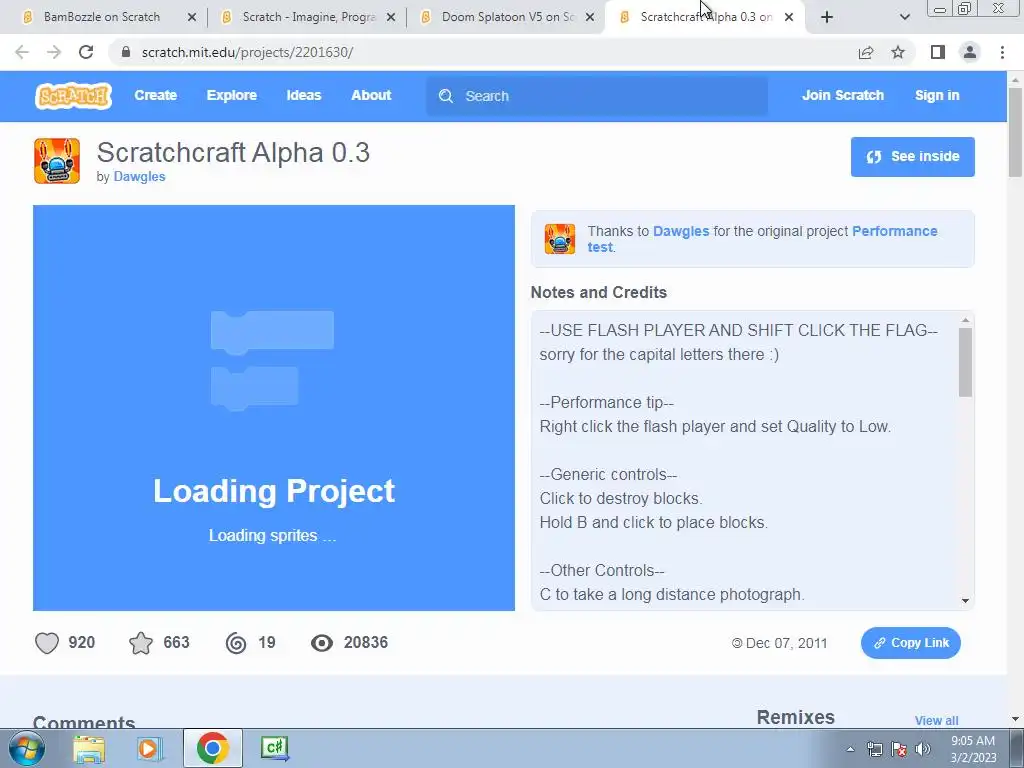Open media player taskbar icon
The height and width of the screenshot is (768, 1024).
(150, 748)
